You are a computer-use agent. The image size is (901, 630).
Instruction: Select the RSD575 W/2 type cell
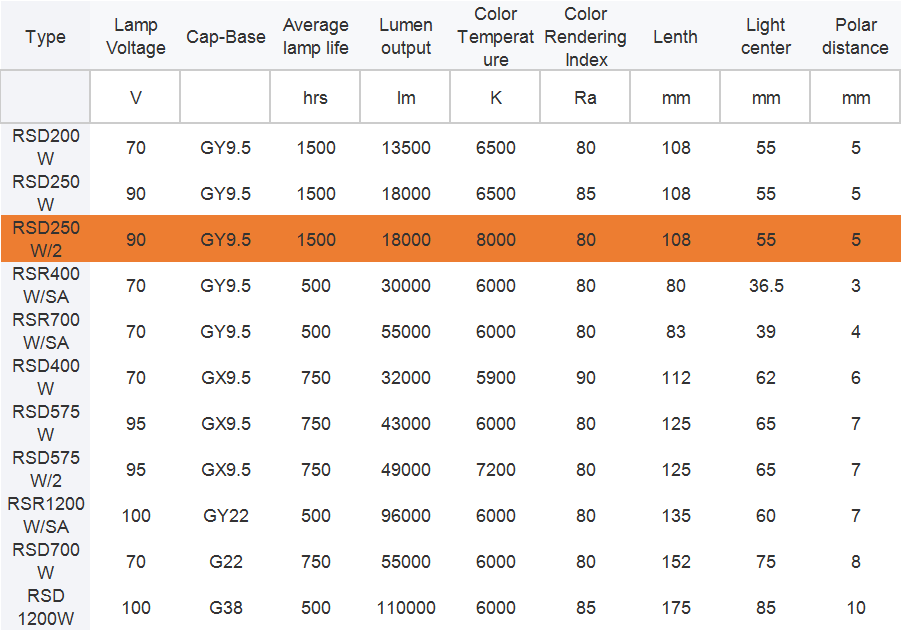click(x=45, y=469)
